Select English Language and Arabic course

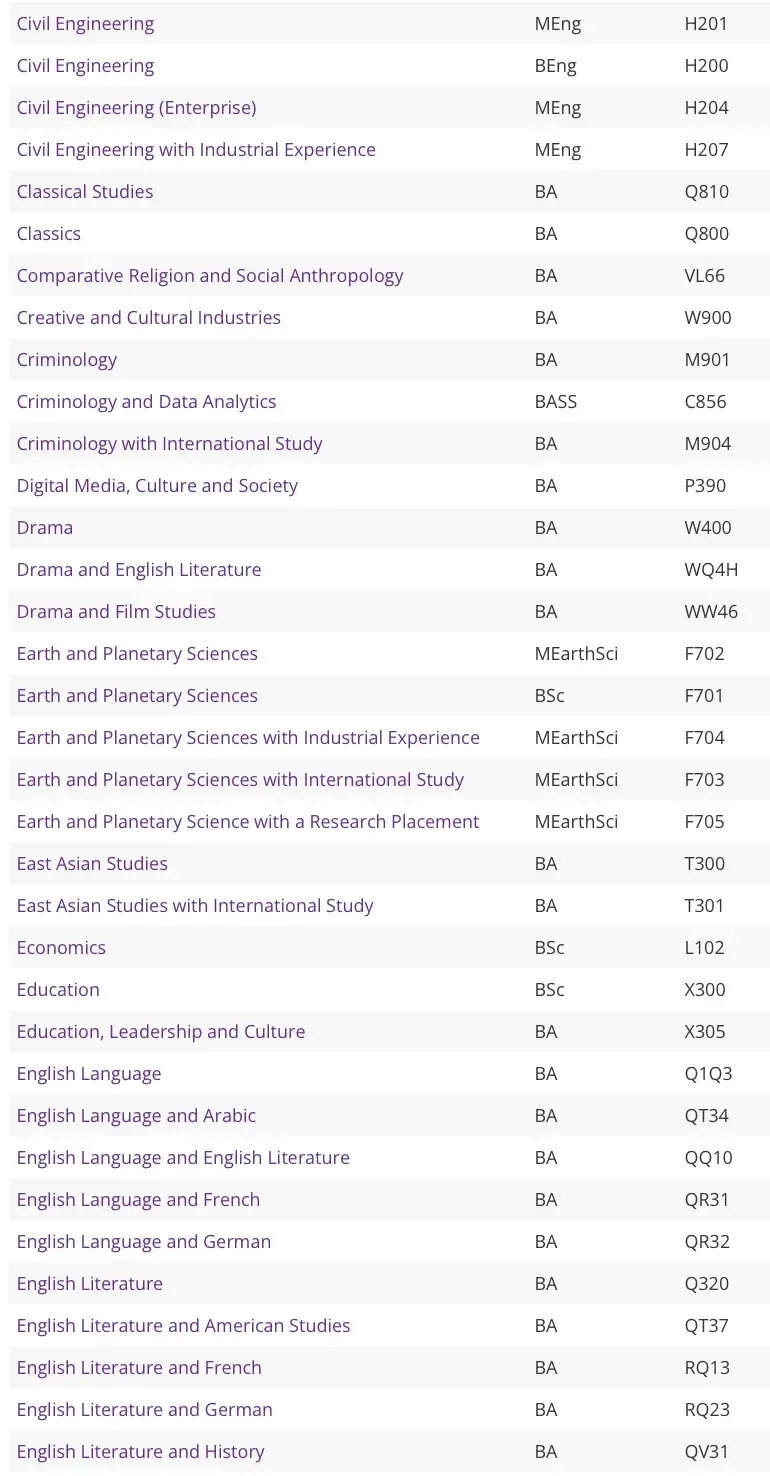pos(136,1116)
